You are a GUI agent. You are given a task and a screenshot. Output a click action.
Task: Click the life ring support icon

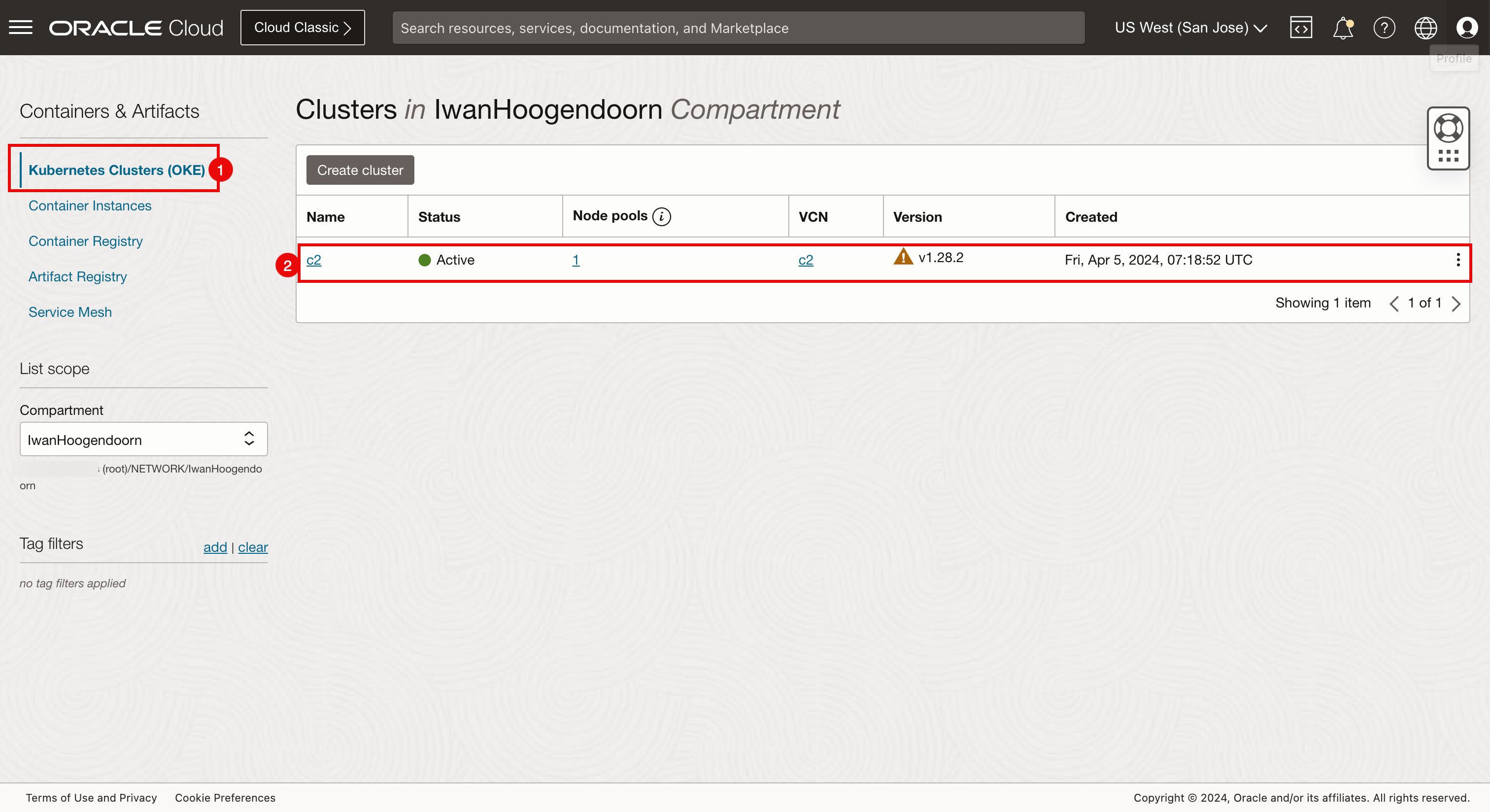1448,129
